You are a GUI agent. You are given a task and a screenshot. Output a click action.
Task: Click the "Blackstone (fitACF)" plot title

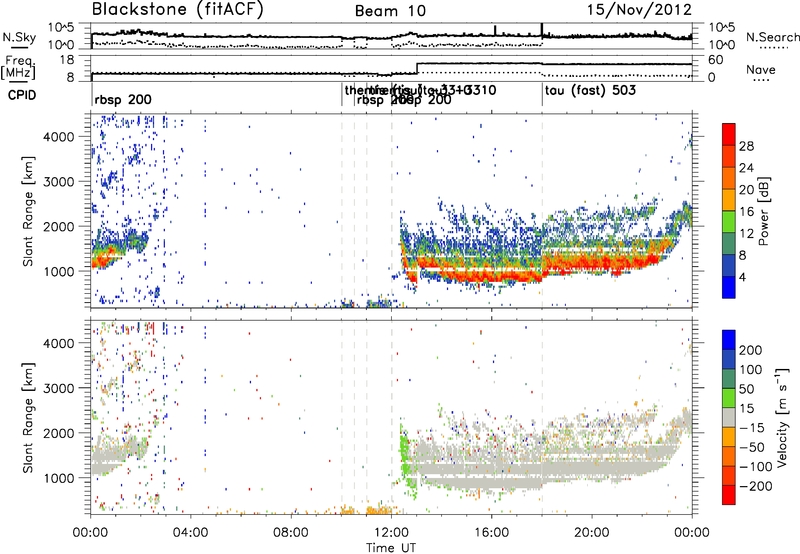pyautogui.click(x=177, y=9)
